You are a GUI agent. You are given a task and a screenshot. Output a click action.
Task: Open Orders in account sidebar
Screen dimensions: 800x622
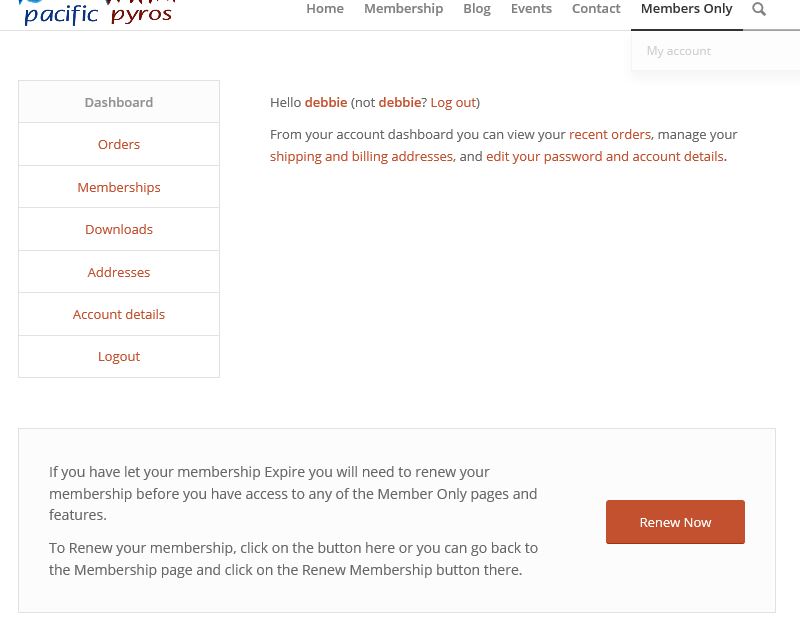pyautogui.click(x=119, y=144)
